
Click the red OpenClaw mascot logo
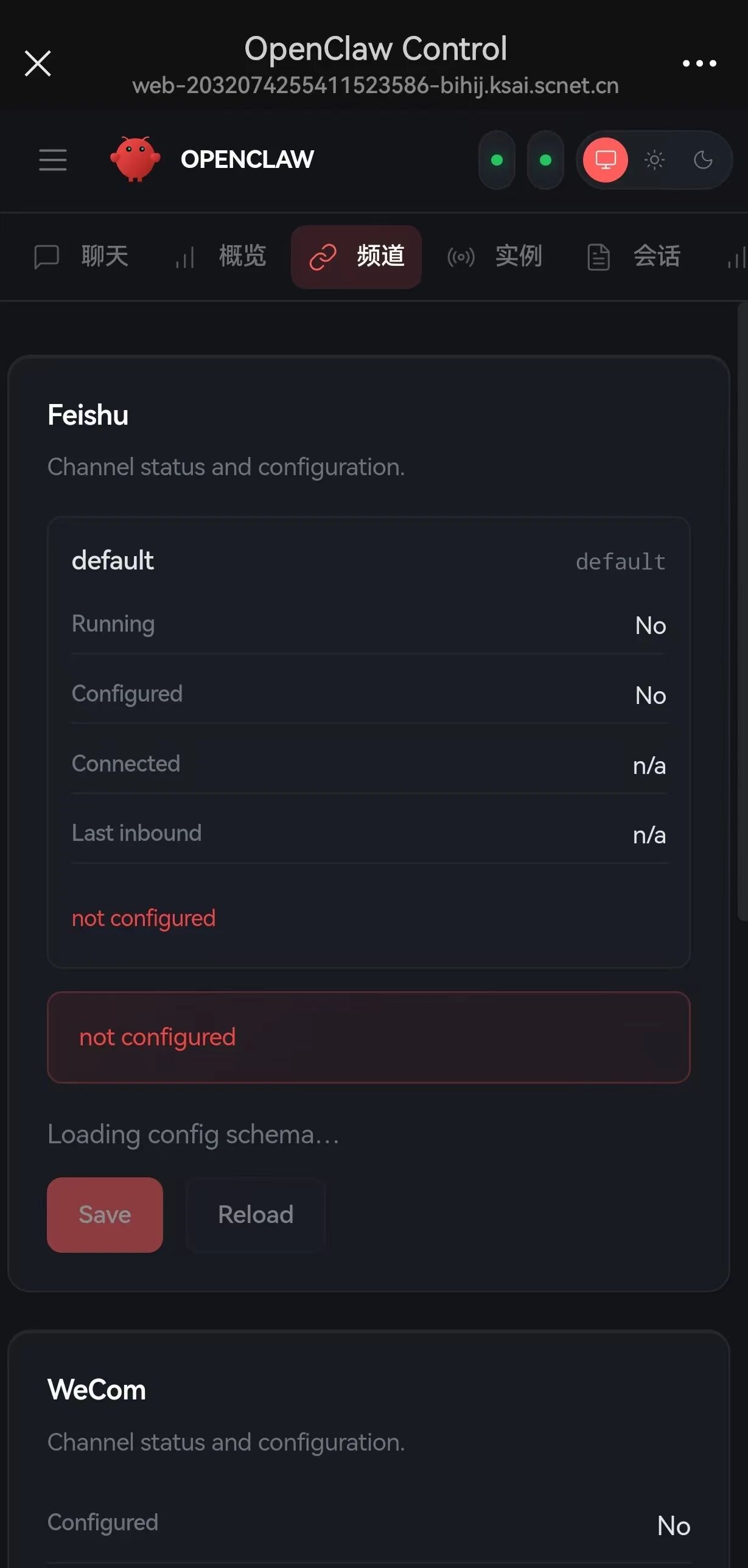pos(135,159)
